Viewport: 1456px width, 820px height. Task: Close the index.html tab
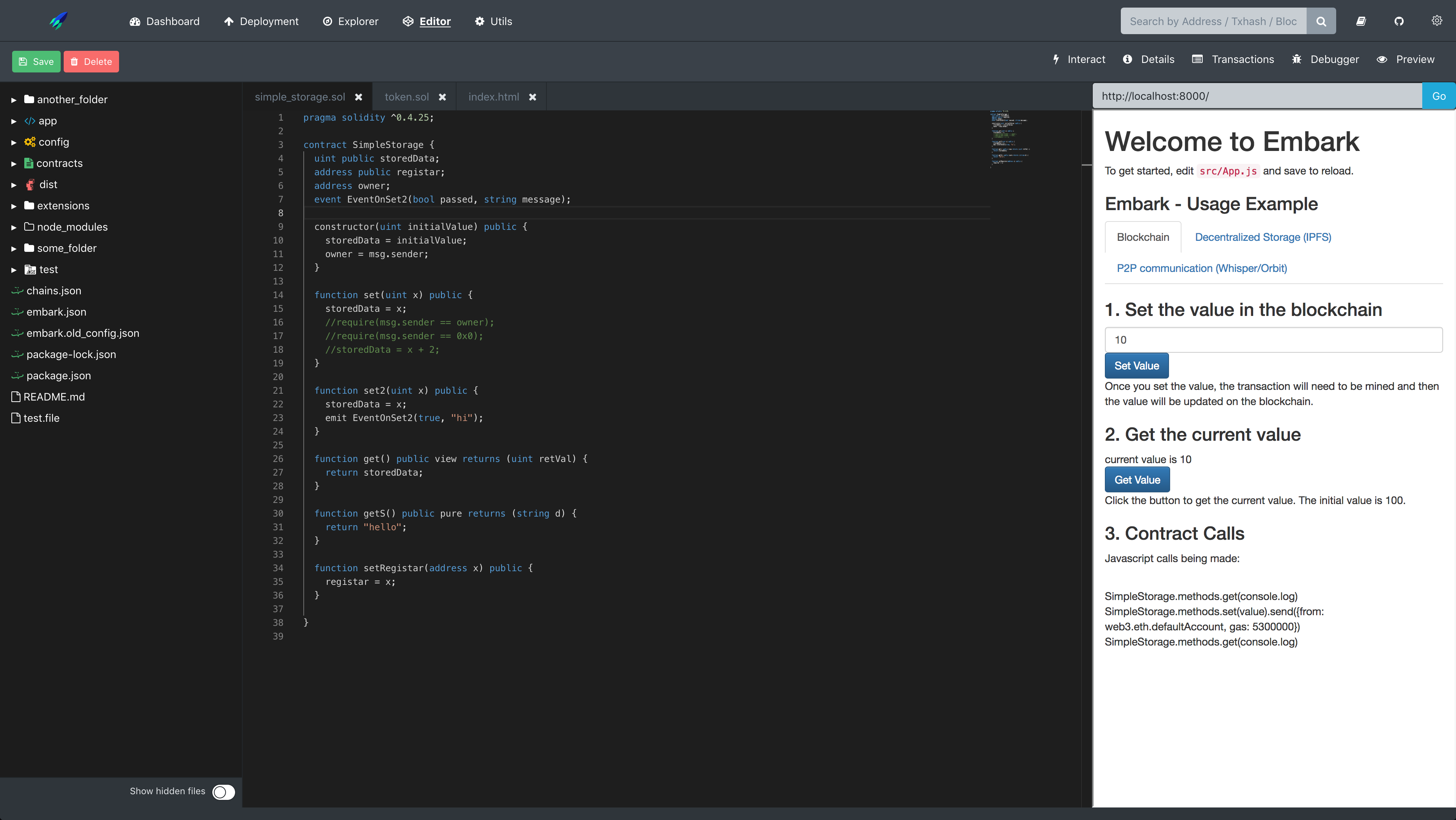pyautogui.click(x=532, y=97)
